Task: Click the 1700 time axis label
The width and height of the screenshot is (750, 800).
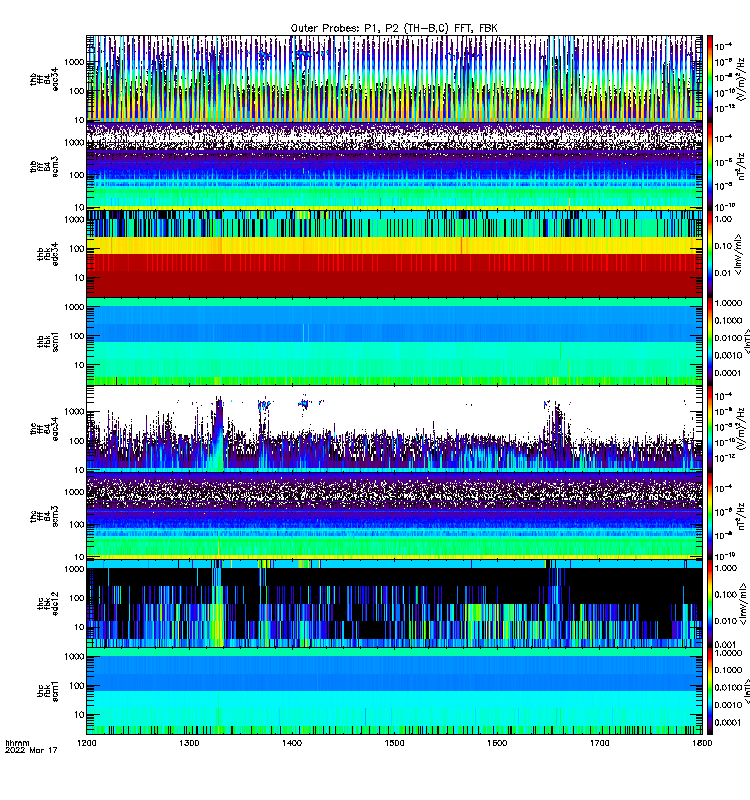Action: click(x=599, y=743)
